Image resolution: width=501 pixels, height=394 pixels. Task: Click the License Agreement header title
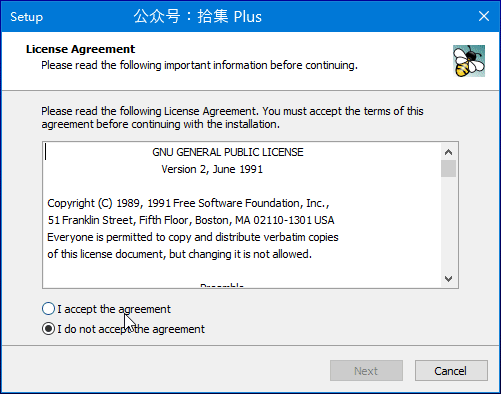point(80,49)
